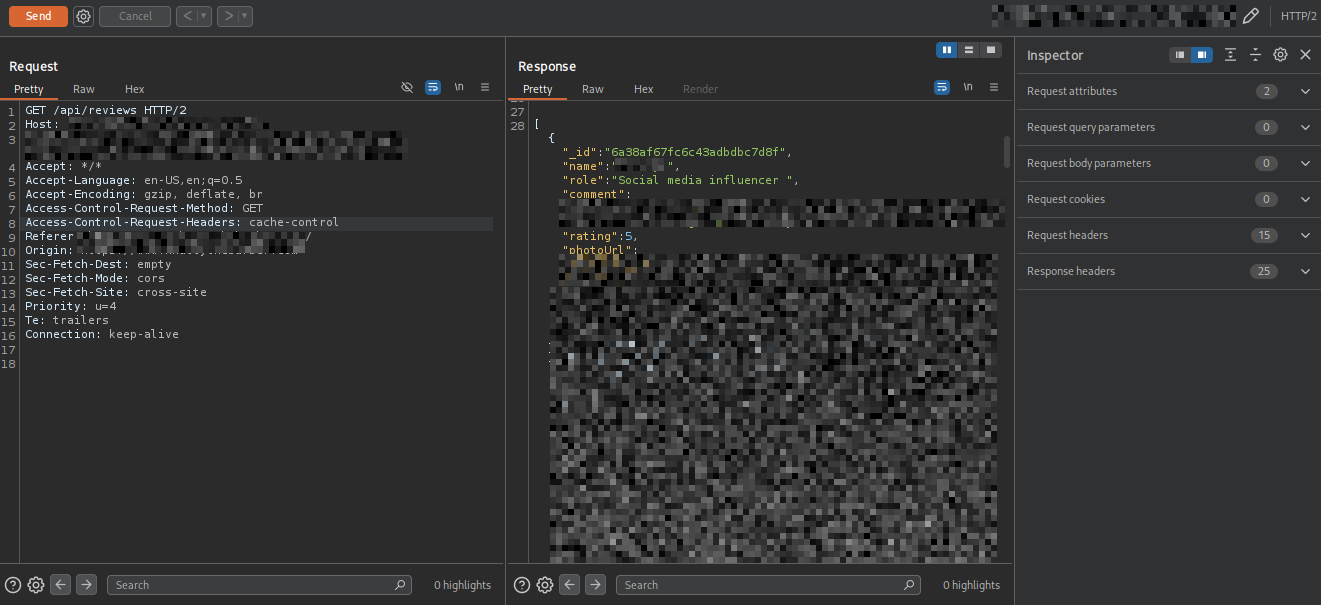
Task: Go to next search match in Response
Action: [x=596, y=585]
